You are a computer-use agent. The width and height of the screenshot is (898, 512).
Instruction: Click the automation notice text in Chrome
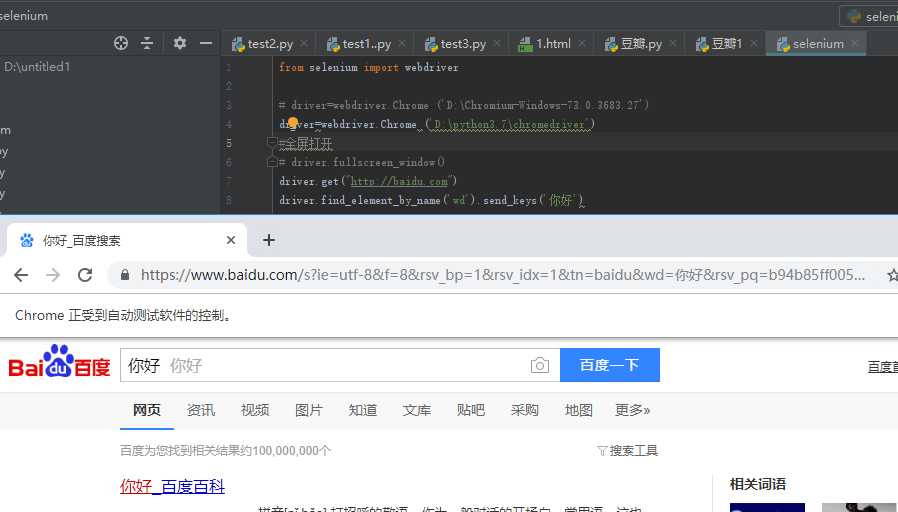click(124, 316)
